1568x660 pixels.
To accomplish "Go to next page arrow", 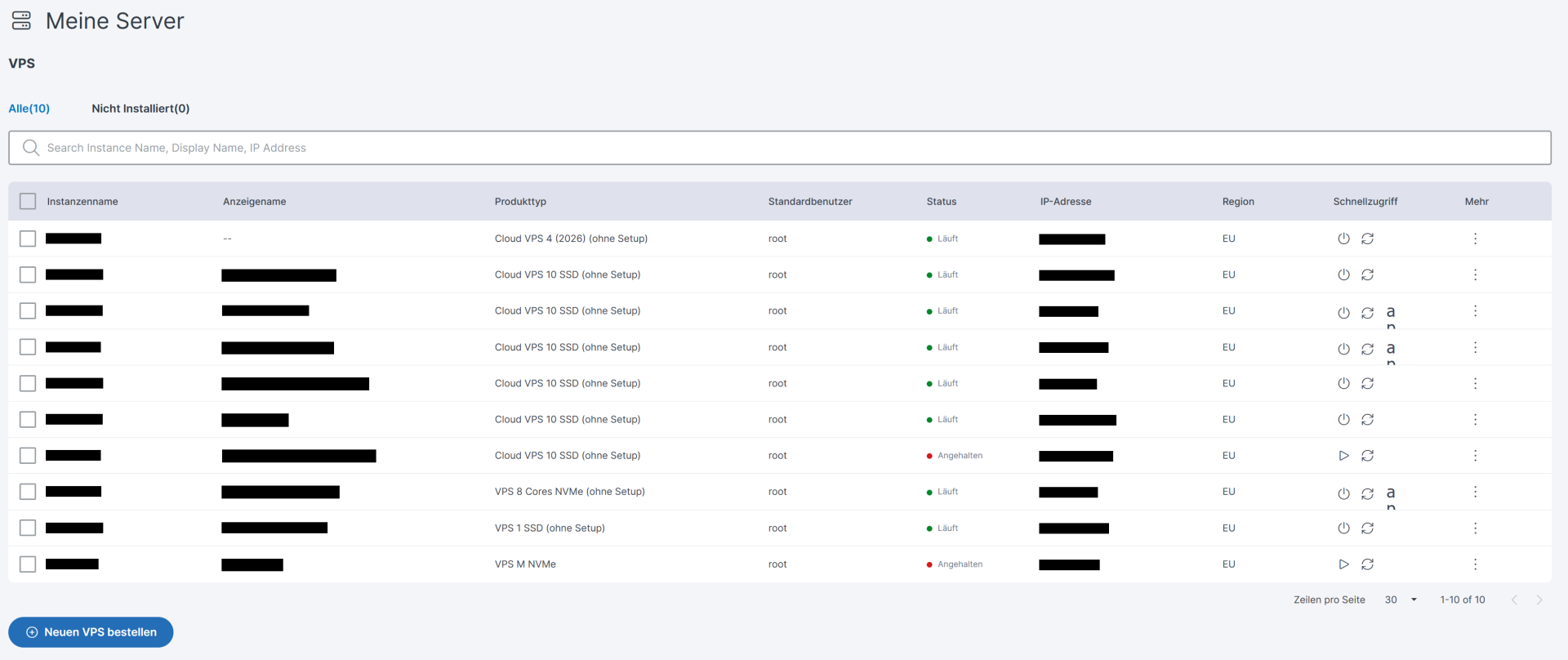I will pyautogui.click(x=1539, y=600).
